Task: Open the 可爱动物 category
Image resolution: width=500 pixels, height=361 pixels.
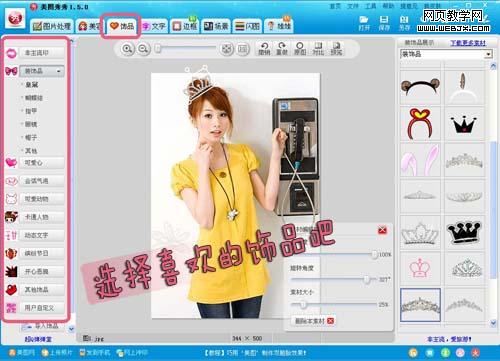Action: click(x=42, y=199)
